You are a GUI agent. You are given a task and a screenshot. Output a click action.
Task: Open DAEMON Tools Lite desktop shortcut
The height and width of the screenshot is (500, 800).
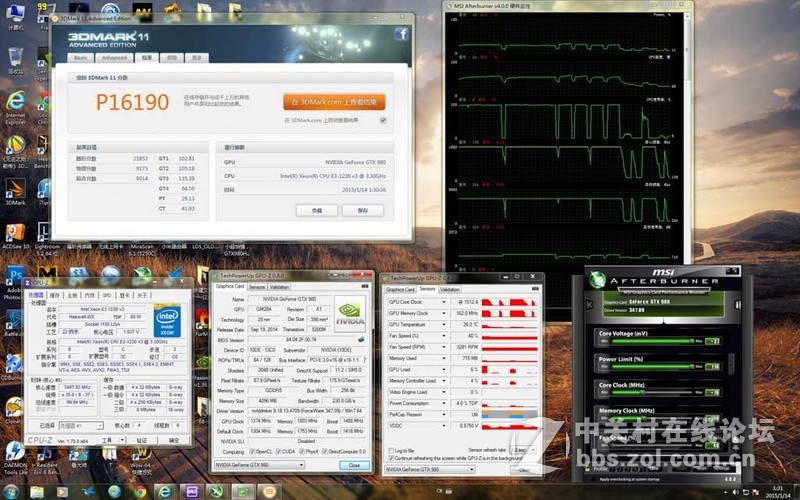(x=15, y=457)
